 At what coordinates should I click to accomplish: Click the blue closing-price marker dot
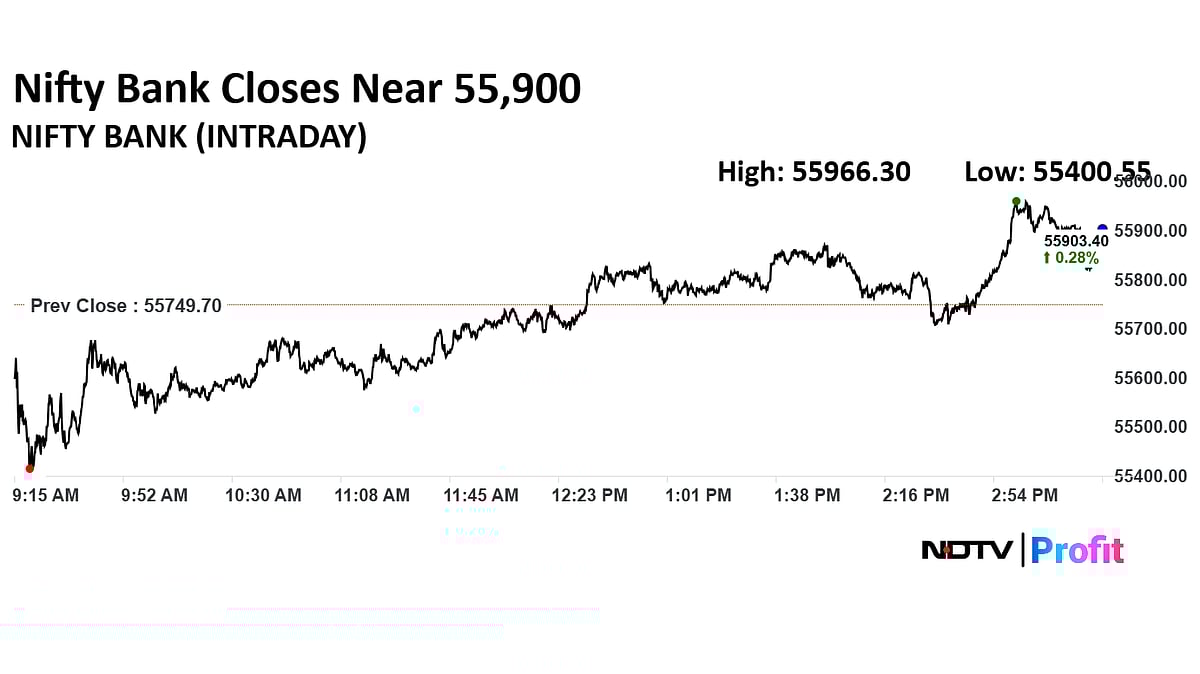(1102, 229)
